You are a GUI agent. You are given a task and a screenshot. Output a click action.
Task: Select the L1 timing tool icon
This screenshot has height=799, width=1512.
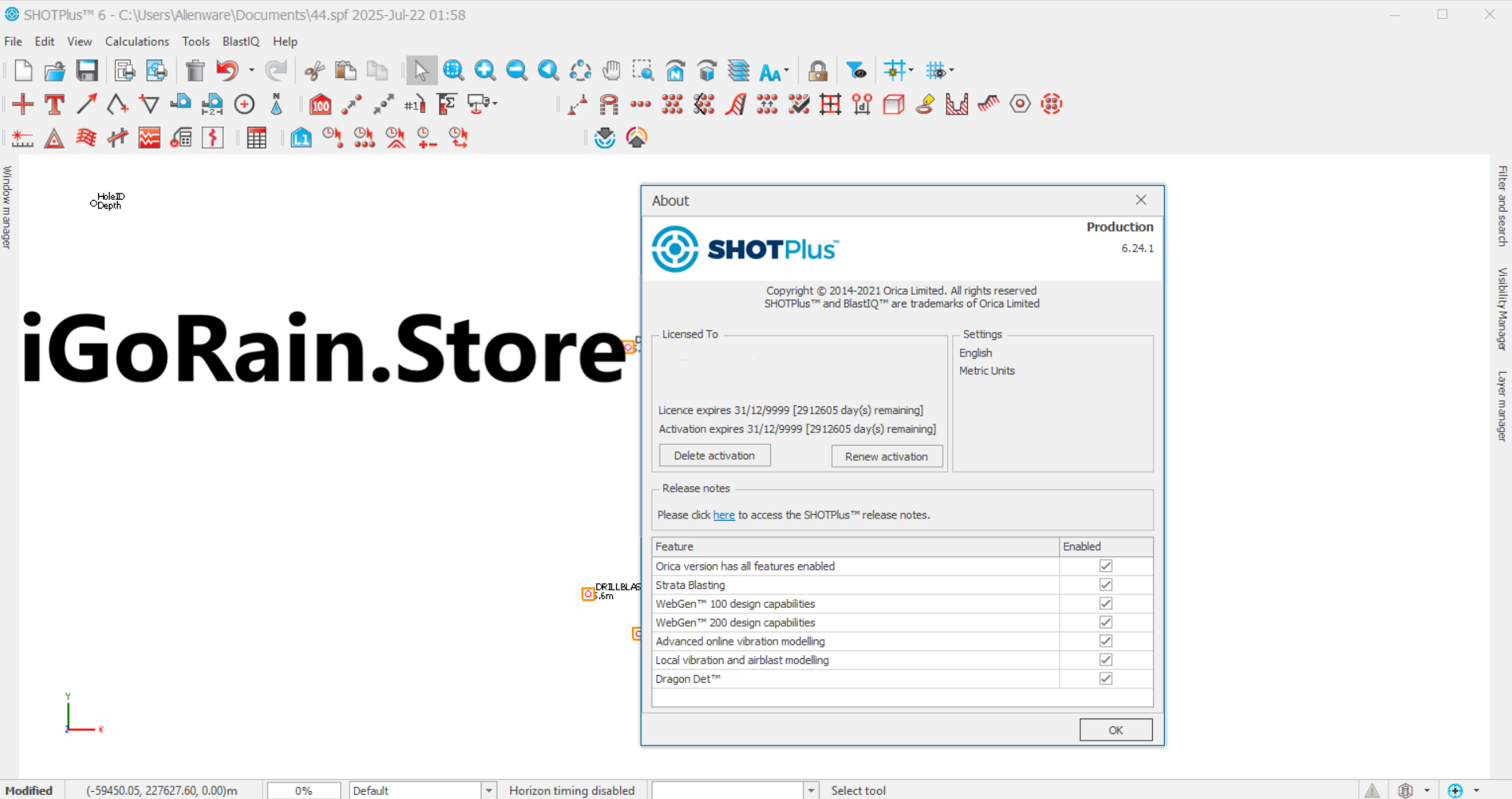(x=301, y=138)
